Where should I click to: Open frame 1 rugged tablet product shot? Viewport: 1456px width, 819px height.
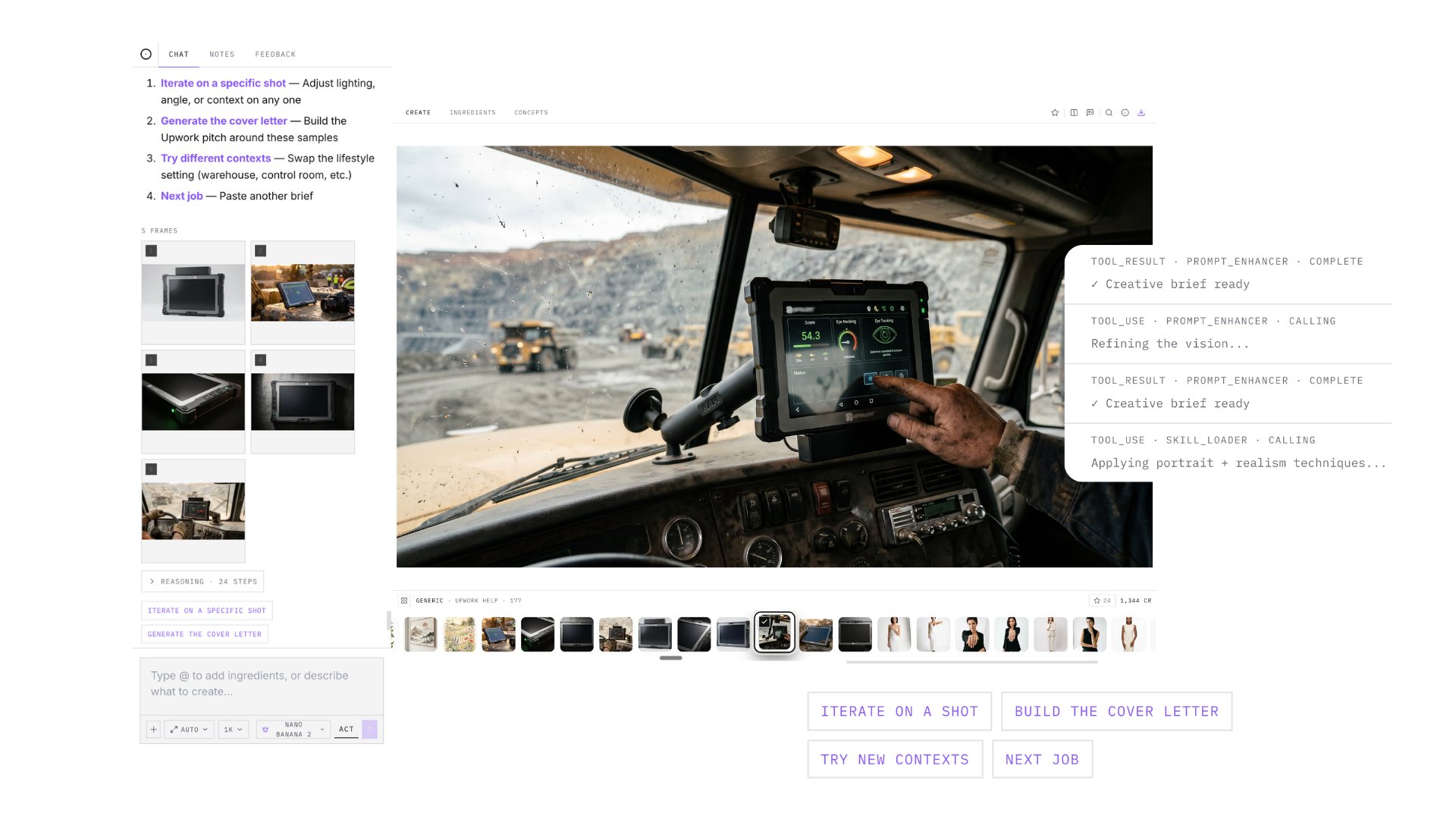pos(193,293)
